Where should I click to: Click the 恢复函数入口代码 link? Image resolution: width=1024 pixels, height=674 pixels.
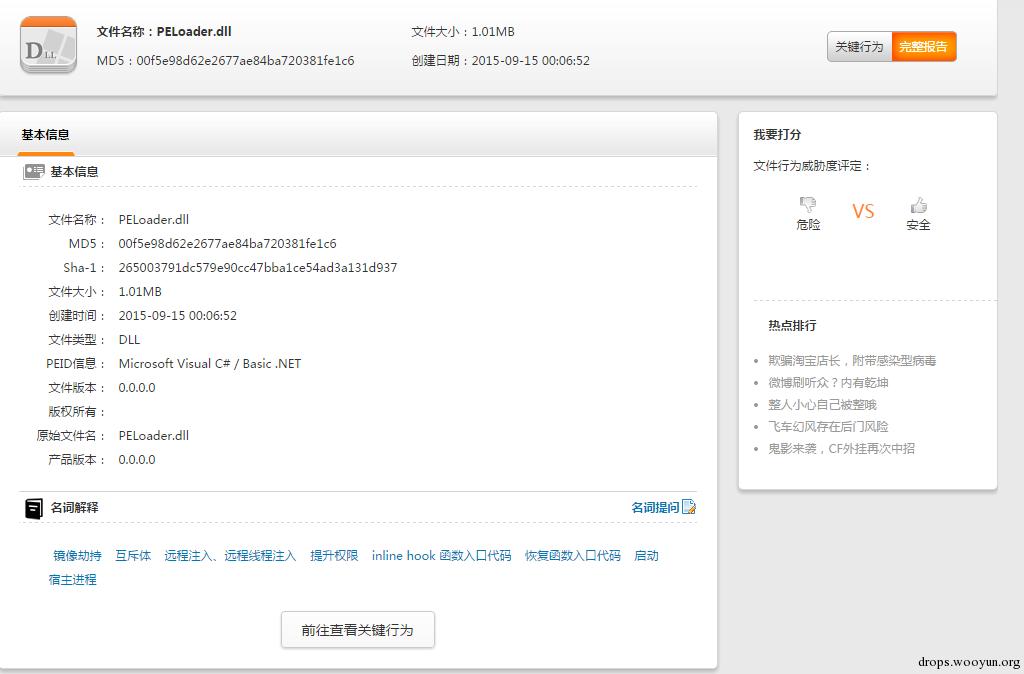(572, 556)
